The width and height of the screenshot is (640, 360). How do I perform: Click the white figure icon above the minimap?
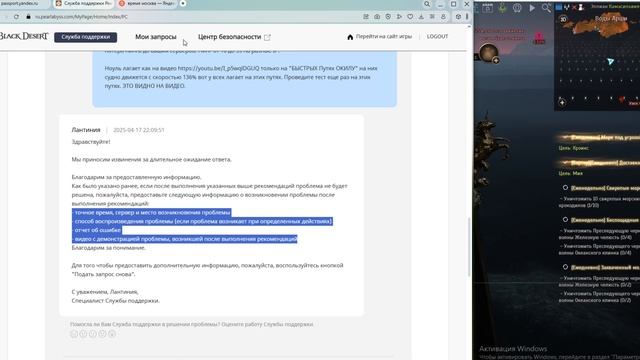tap(581, 7)
